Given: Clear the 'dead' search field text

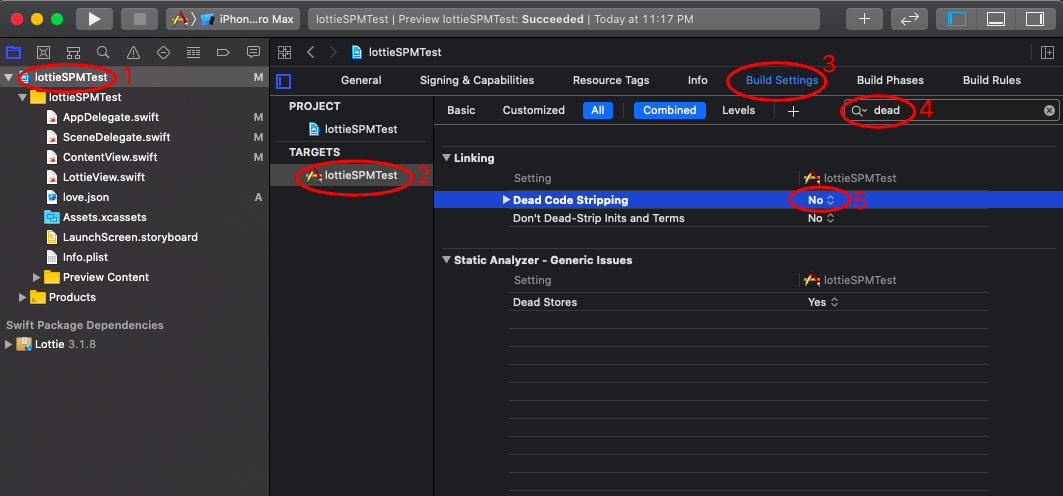Looking at the screenshot, I should click(x=1049, y=110).
